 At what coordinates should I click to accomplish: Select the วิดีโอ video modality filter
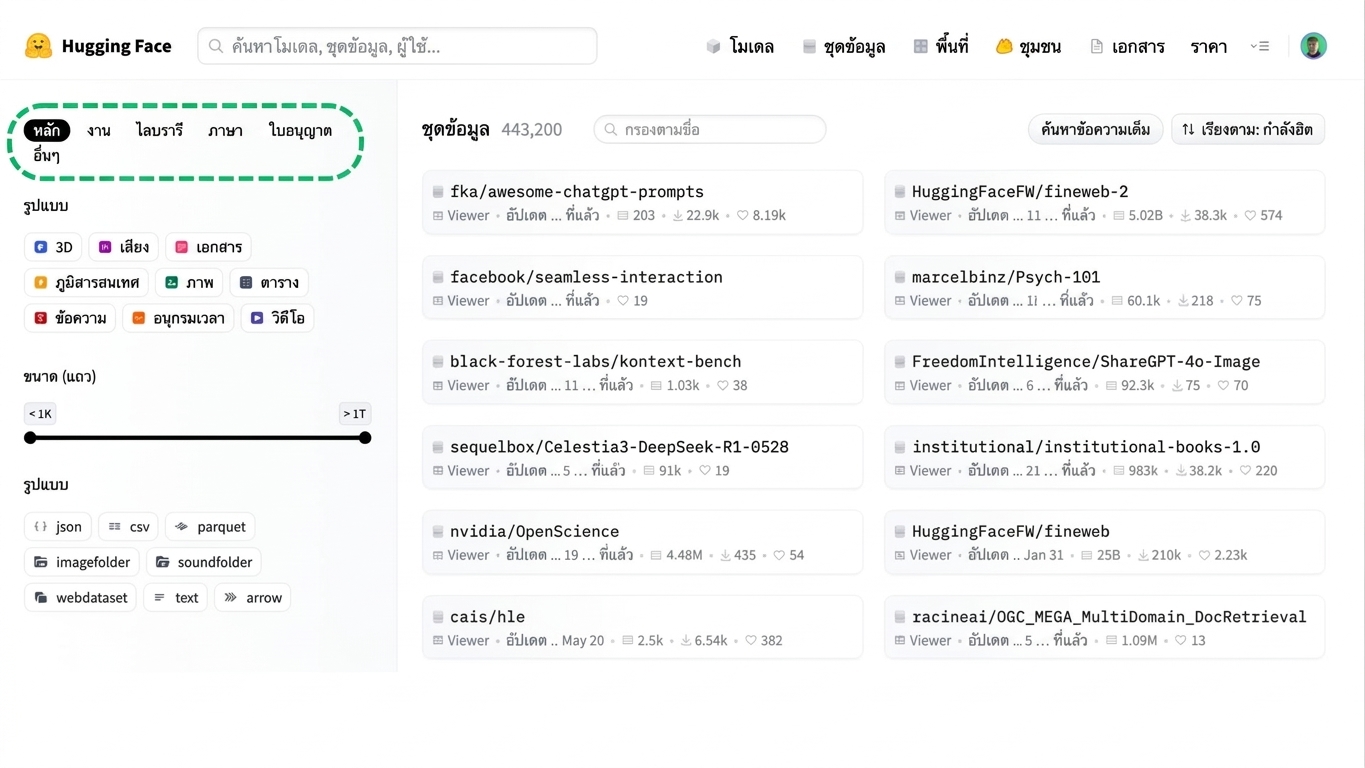coord(278,318)
